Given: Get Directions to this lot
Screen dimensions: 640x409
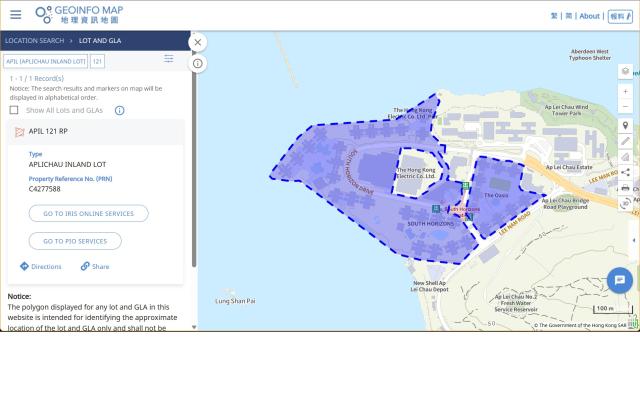Looking at the screenshot, I should click(41, 267).
